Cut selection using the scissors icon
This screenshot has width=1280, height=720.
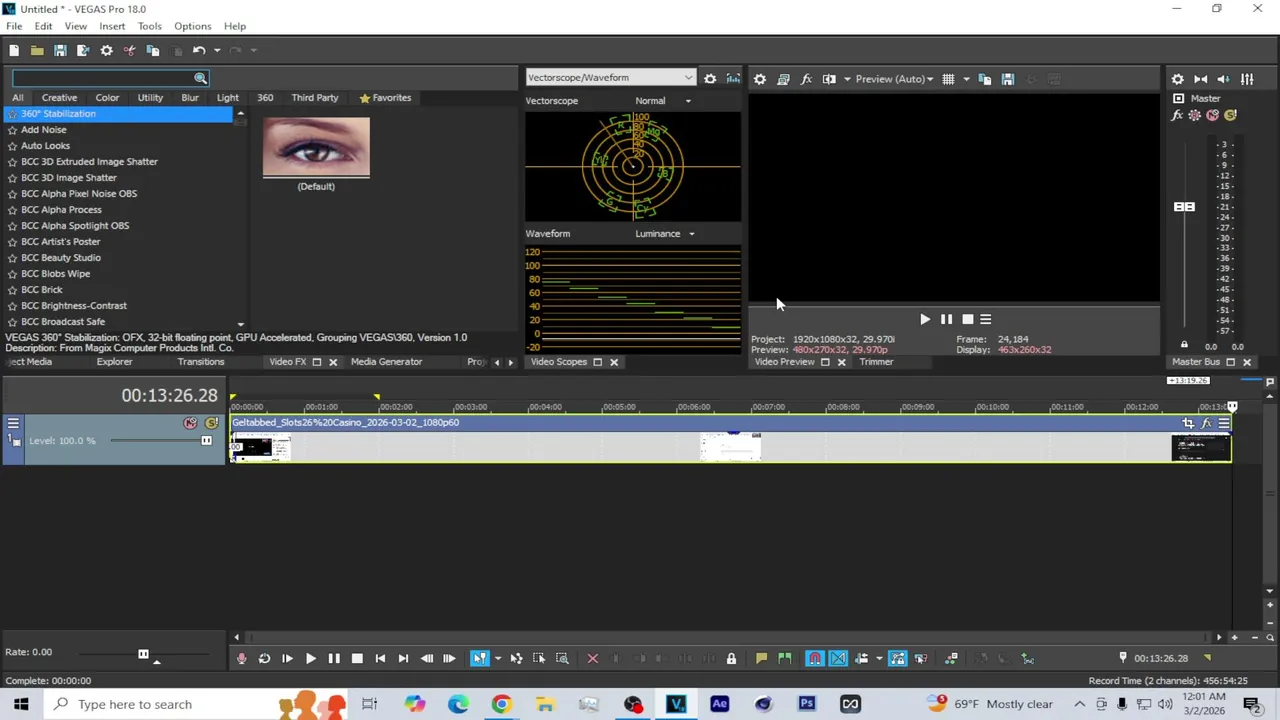(x=130, y=50)
